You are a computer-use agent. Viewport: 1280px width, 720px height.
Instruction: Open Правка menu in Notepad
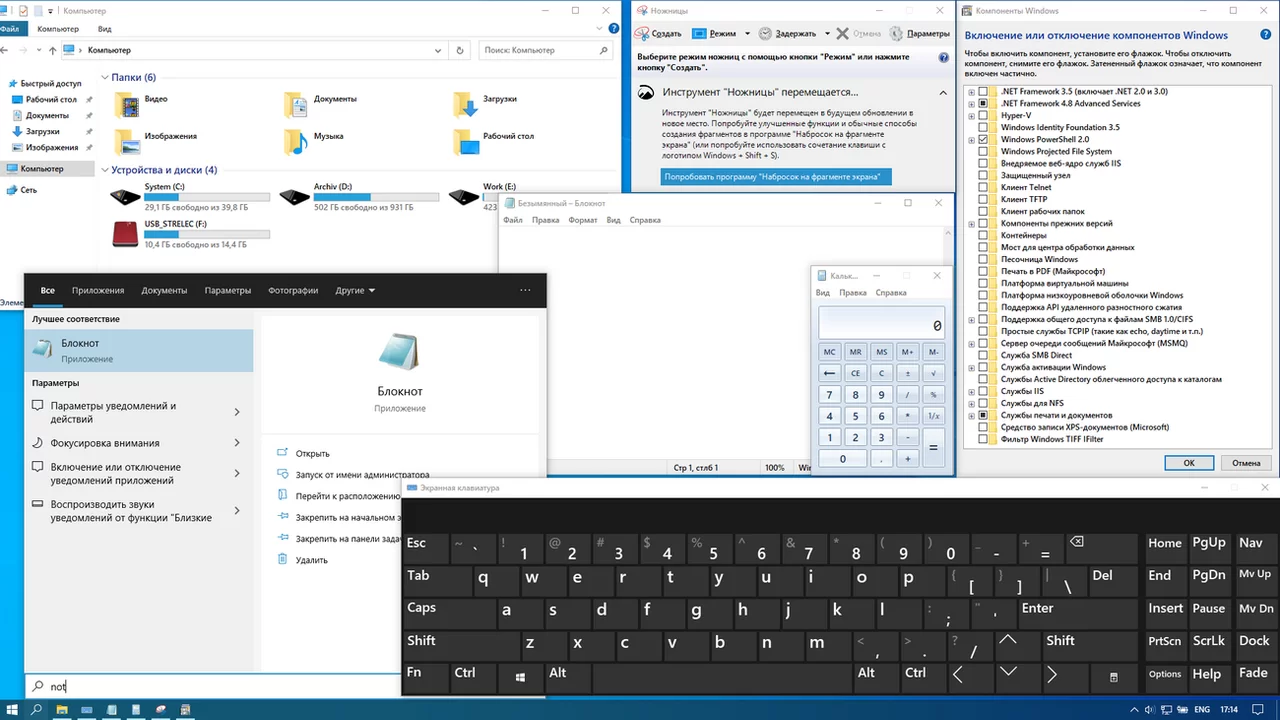pos(546,220)
